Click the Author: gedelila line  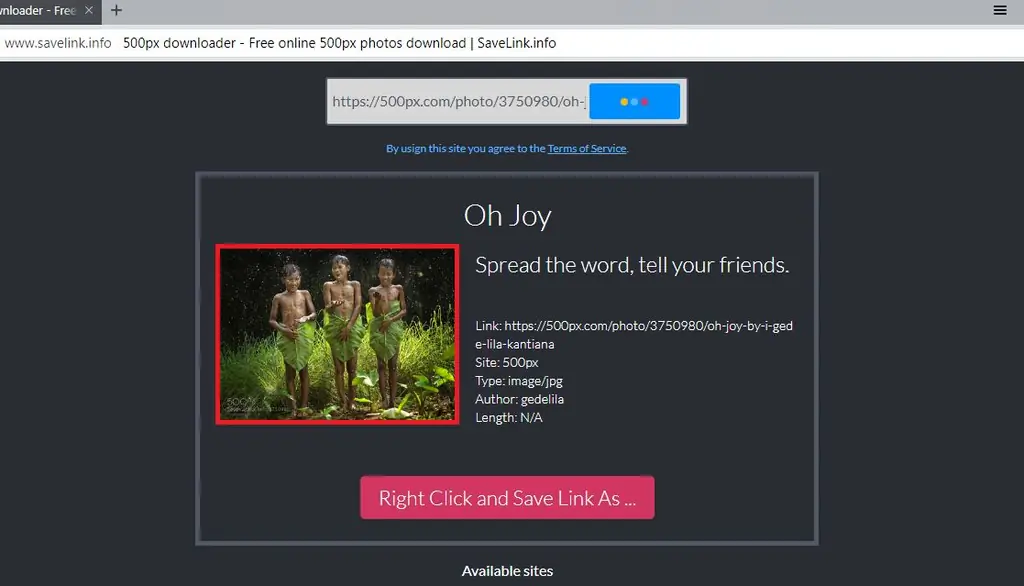(x=519, y=399)
